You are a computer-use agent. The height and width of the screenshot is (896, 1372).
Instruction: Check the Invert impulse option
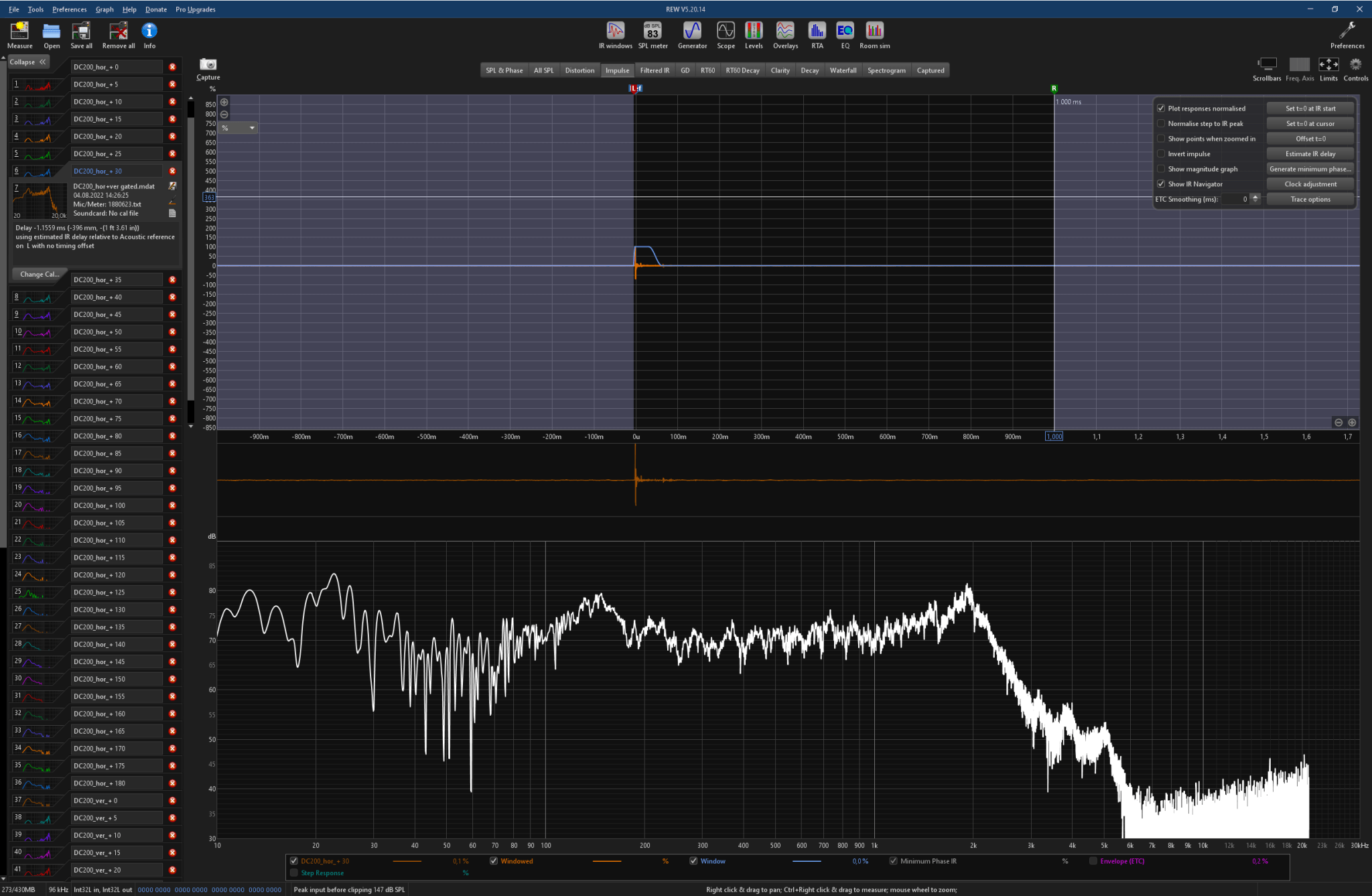coord(1161,153)
